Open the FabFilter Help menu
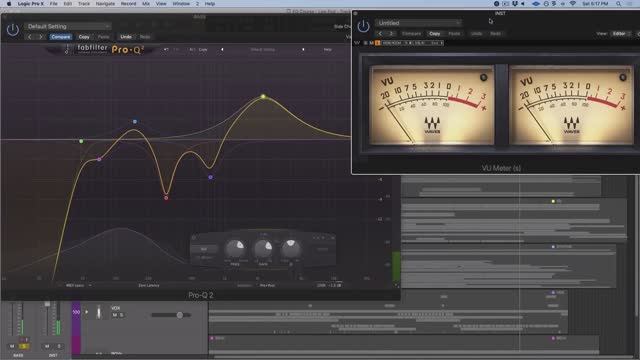 [327, 49]
